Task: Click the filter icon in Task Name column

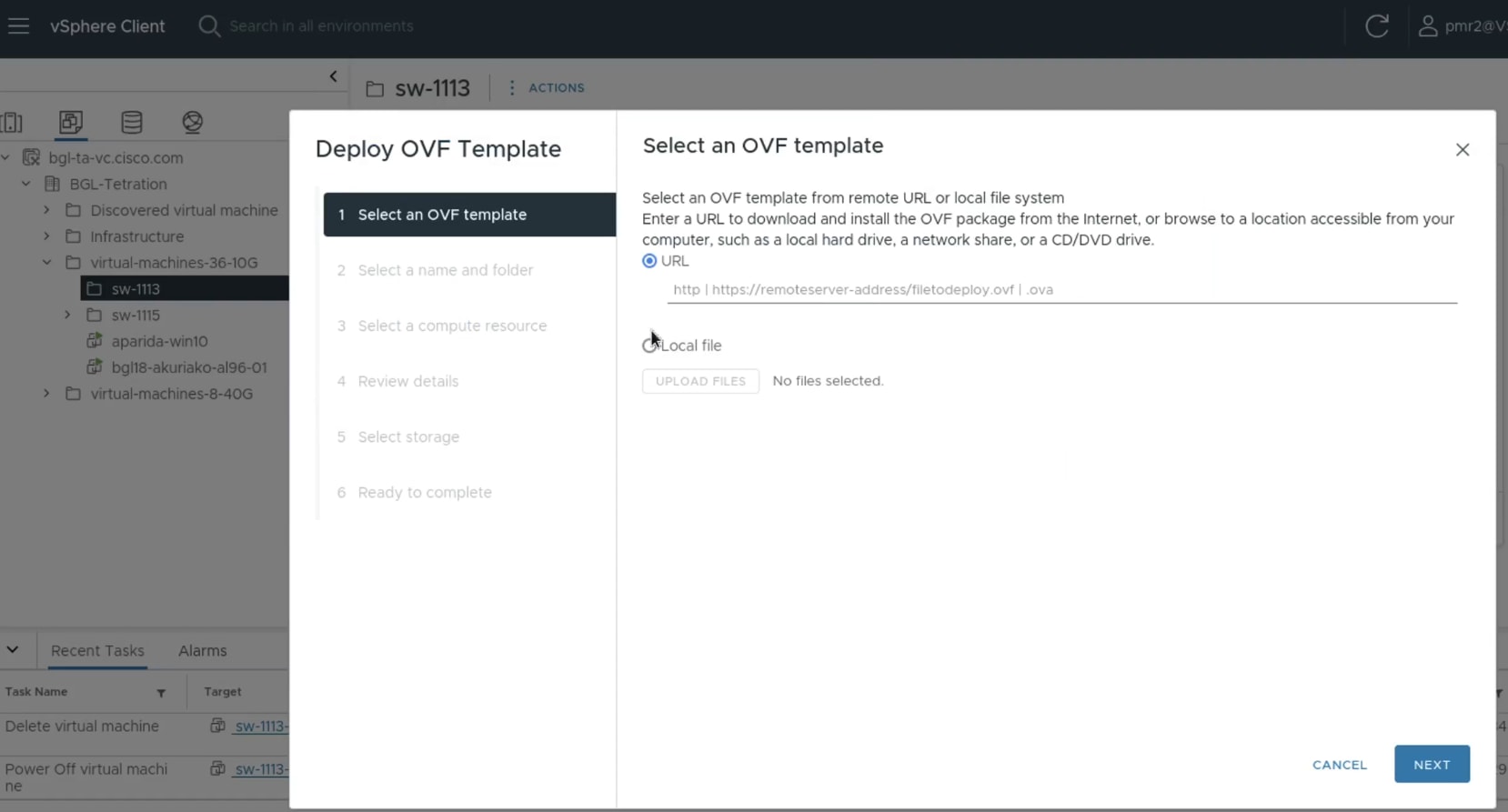Action: coord(161,693)
